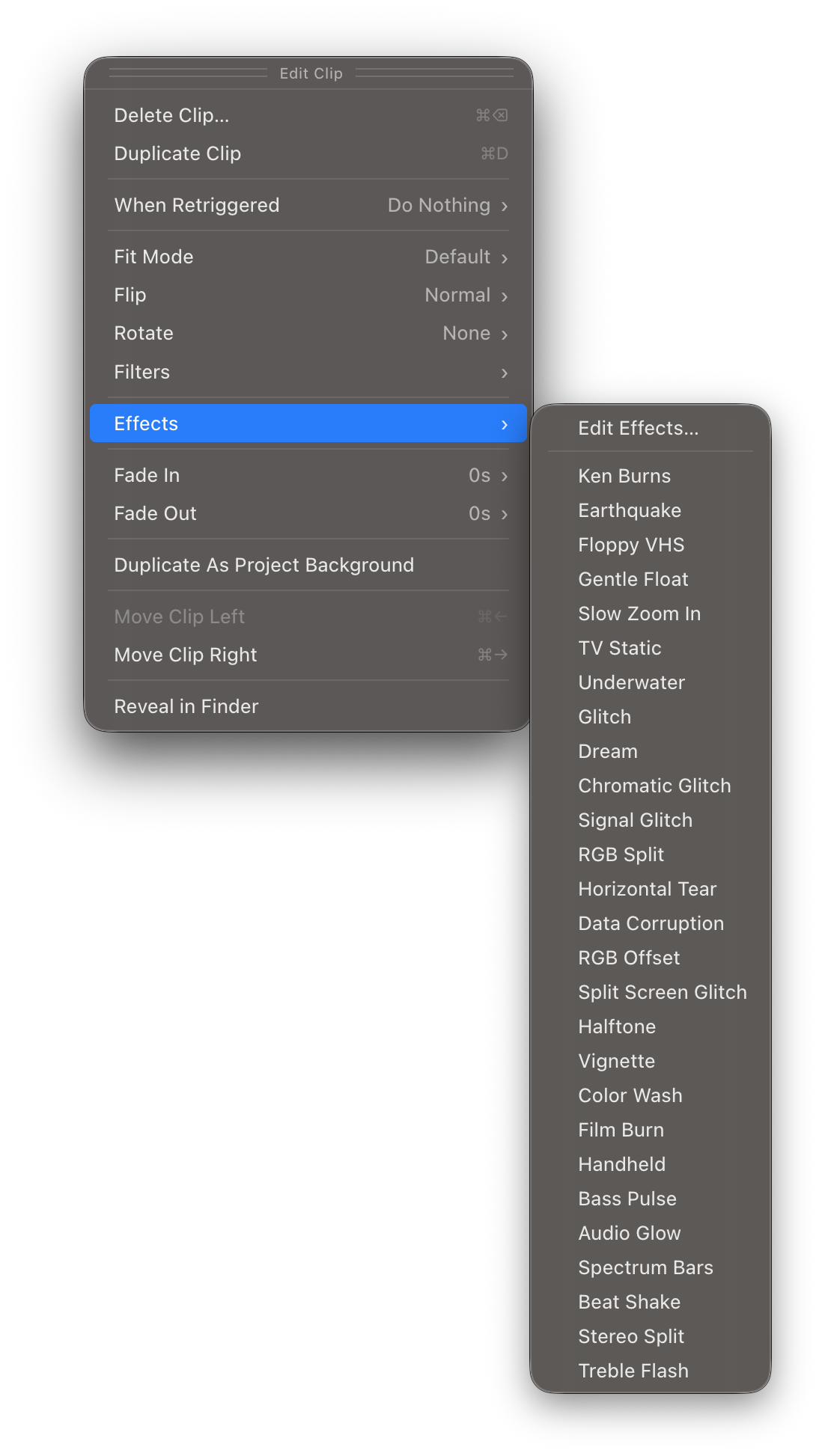Viewport: 822px width, 1456px height.
Task: Duplicate the clip
Action: 177,153
